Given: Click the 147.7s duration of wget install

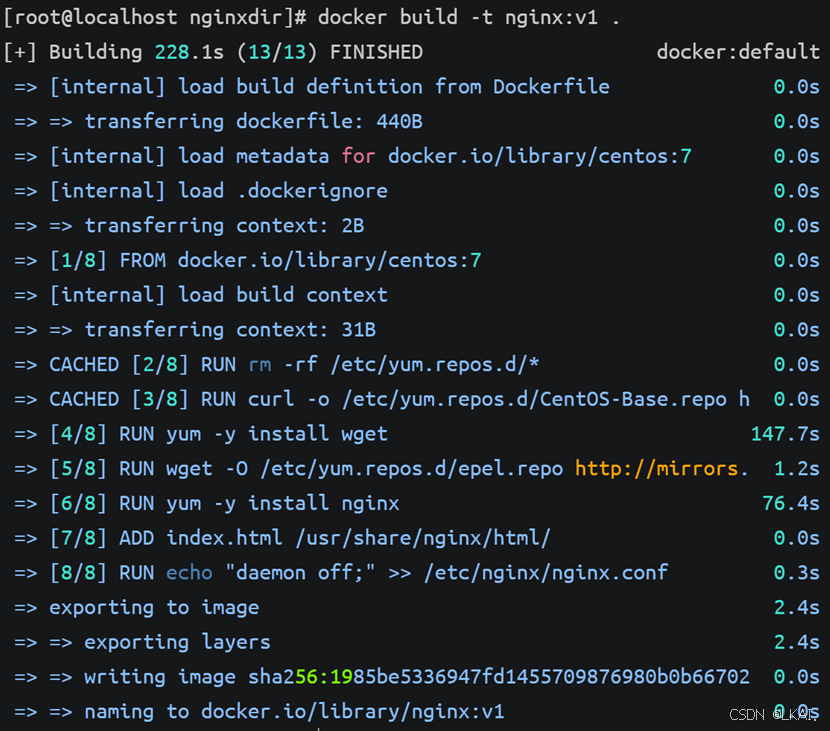Looking at the screenshot, I should [785, 434].
